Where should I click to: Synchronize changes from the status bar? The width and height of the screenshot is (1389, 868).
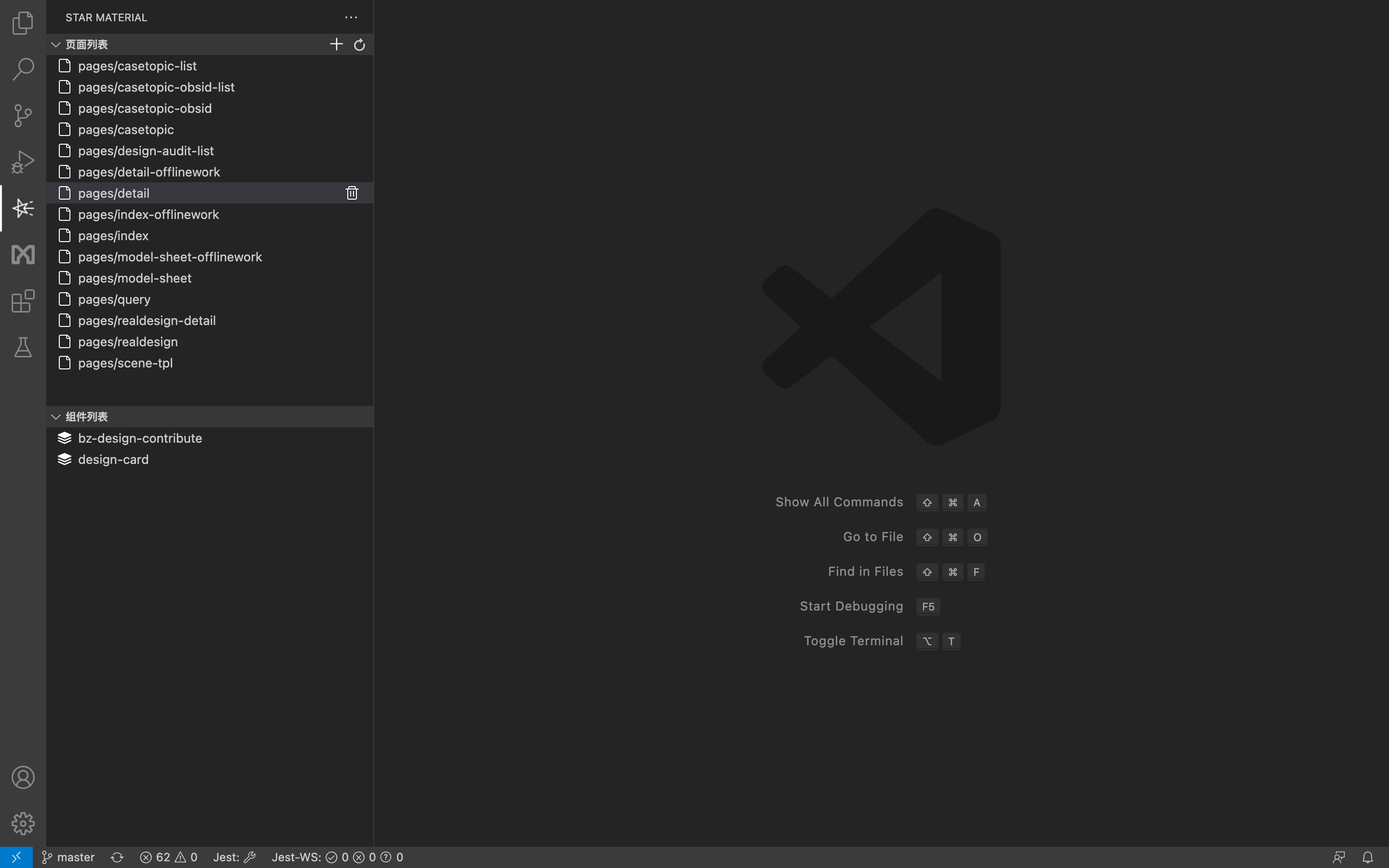coord(117,857)
